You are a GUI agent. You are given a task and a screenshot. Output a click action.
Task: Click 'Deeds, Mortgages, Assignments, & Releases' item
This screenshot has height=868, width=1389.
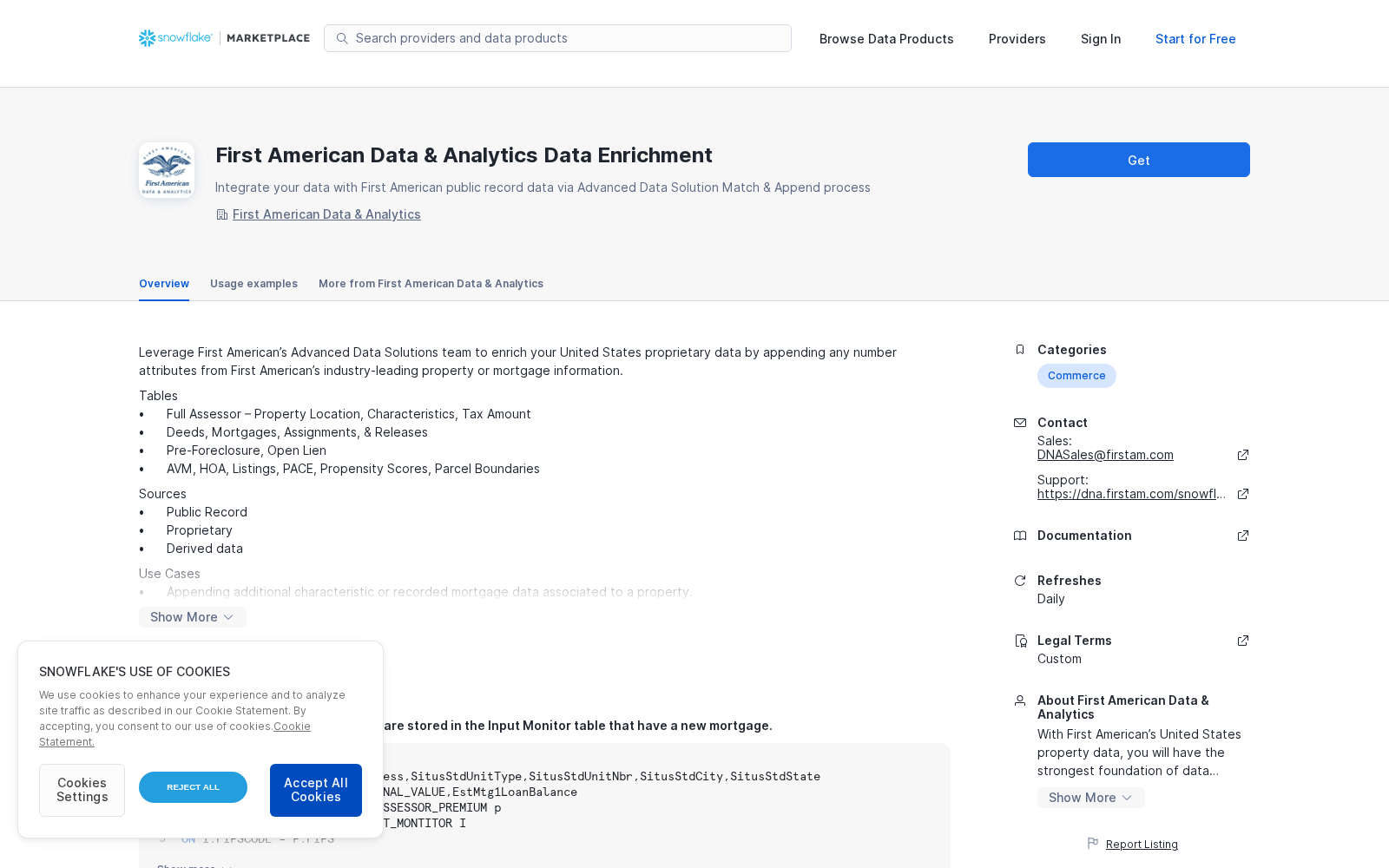click(297, 432)
